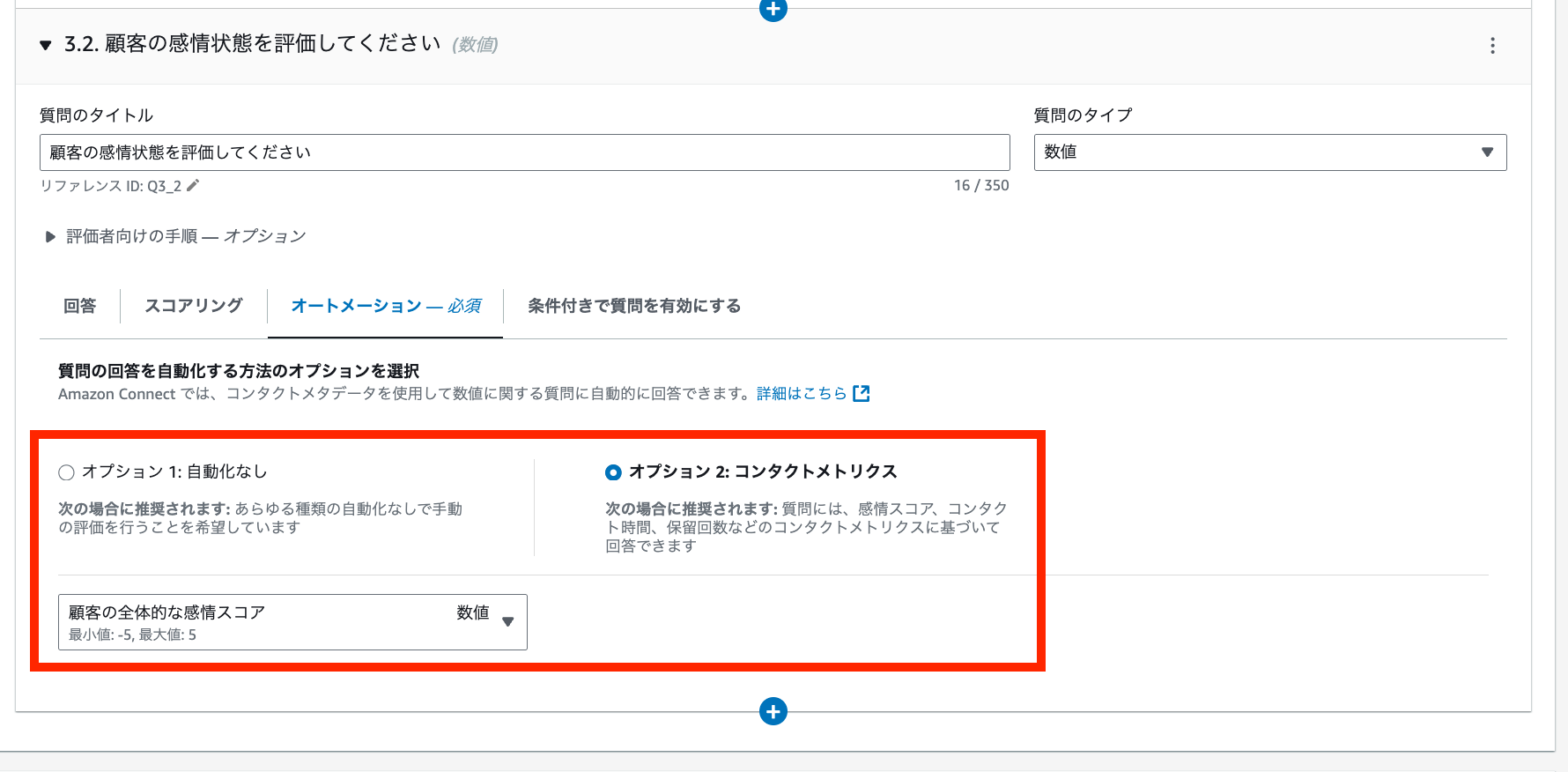Click the 質問のタイプ label
The width and height of the screenshot is (1568, 772).
[x=1083, y=115]
